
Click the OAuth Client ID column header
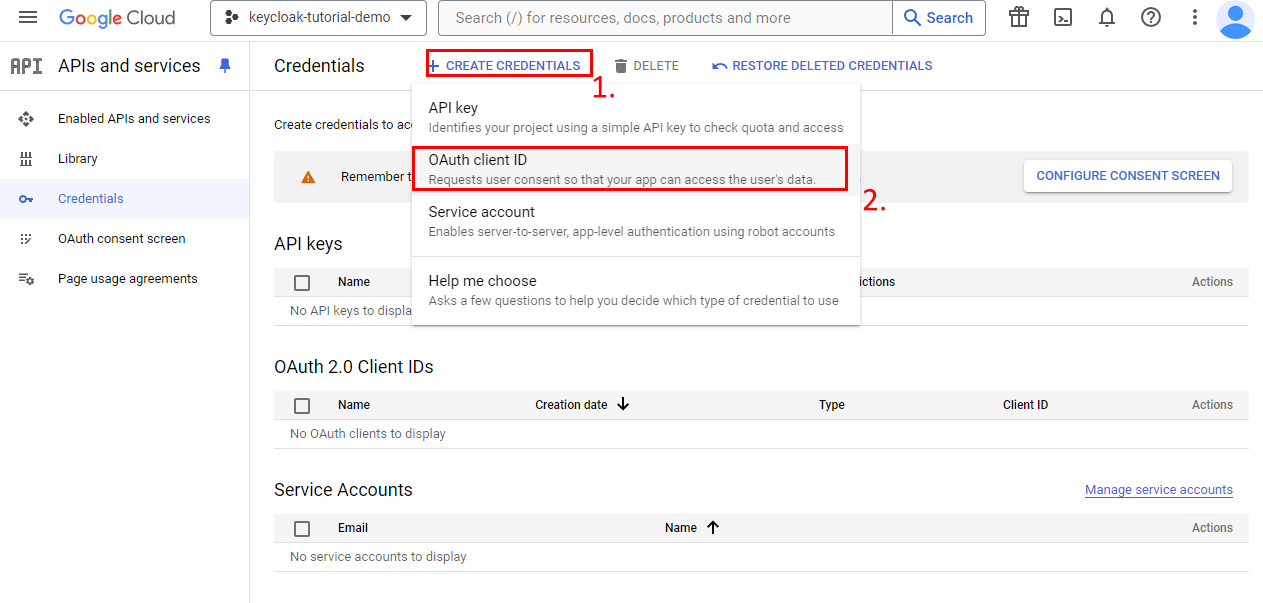(x=1025, y=405)
